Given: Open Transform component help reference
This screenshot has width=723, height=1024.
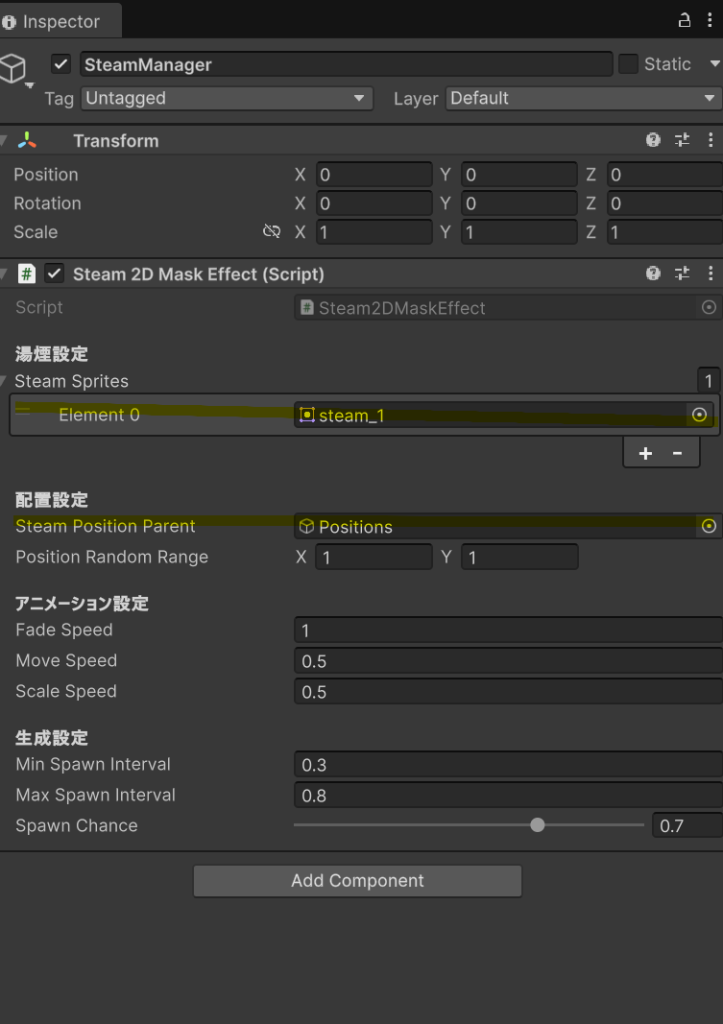Looking at the screenshot, I should click(x=653, y=141).
